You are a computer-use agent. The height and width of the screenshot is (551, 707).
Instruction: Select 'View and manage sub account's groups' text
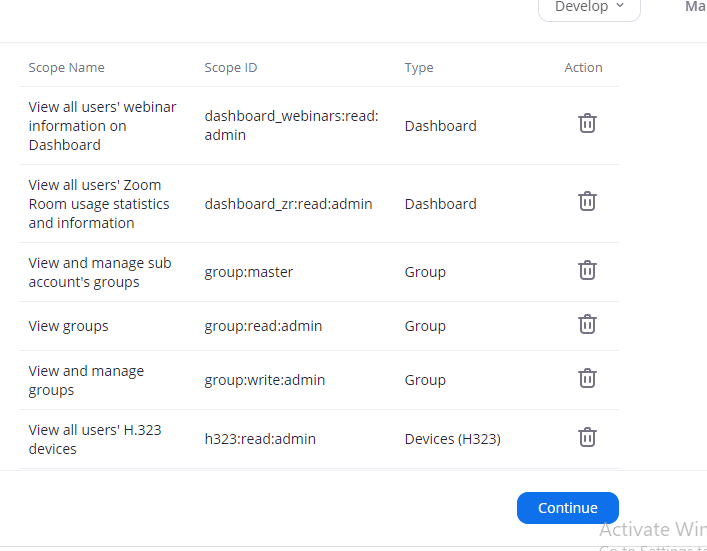[99, 272]
